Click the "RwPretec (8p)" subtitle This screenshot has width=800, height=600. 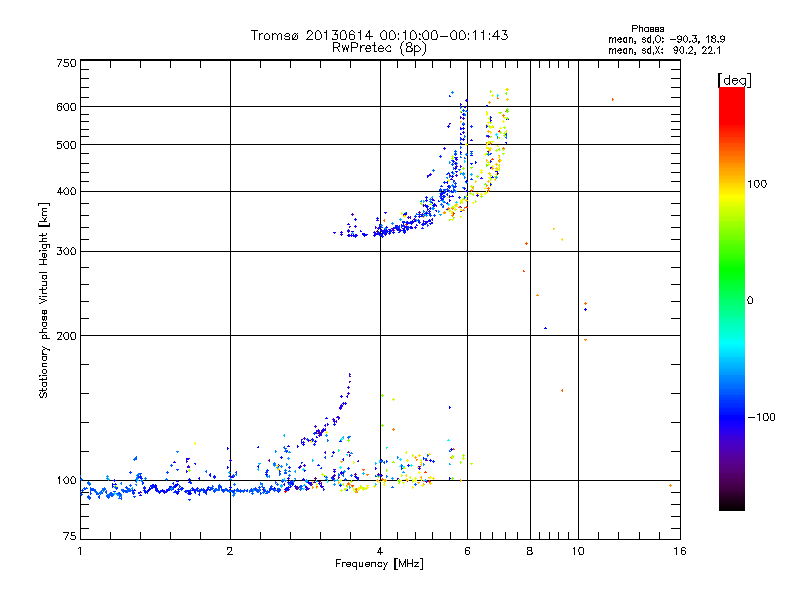(x=379, y=48)
